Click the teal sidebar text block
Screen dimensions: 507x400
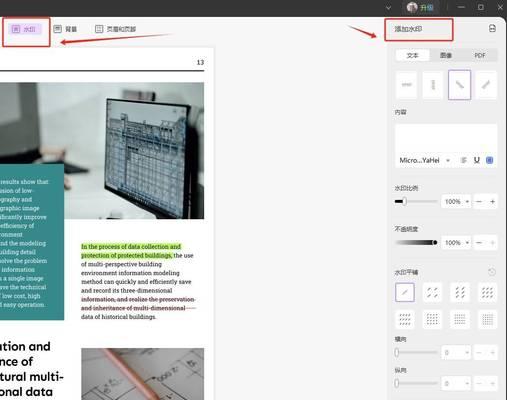tap(32, 242)
